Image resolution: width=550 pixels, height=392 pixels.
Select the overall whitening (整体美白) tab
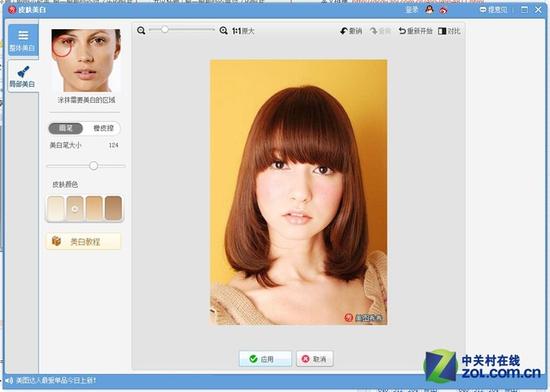(x=23, y=40)
